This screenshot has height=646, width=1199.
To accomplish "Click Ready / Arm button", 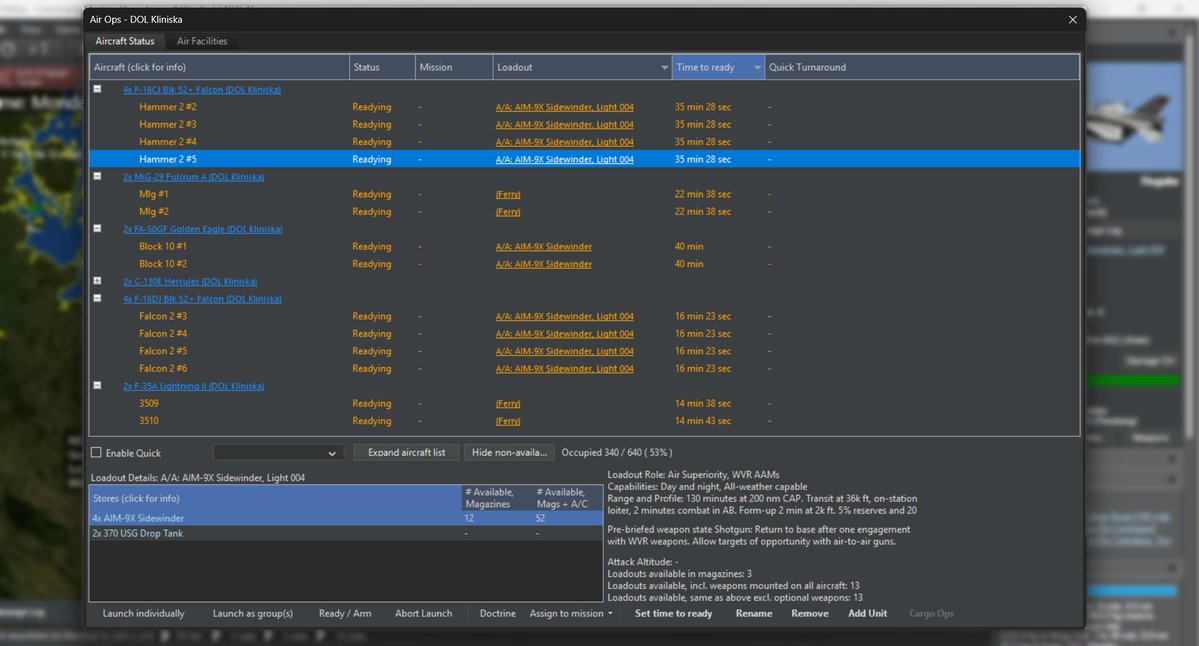I will 345,613.
